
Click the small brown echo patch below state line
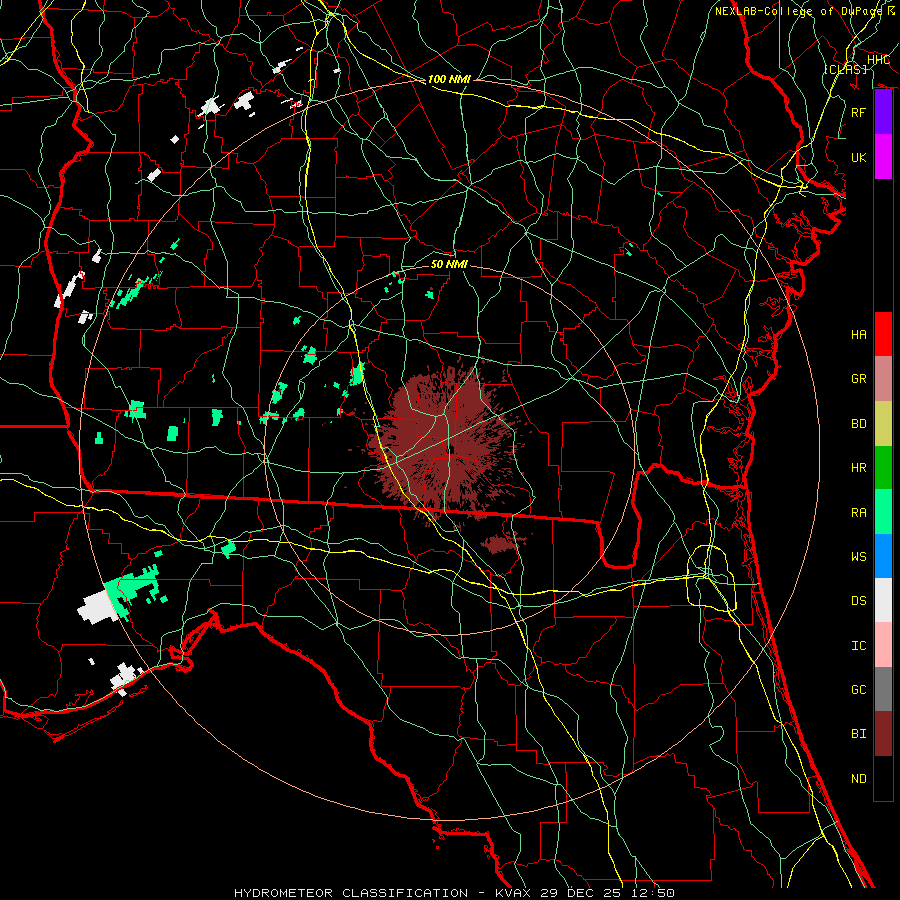(501, 542)
